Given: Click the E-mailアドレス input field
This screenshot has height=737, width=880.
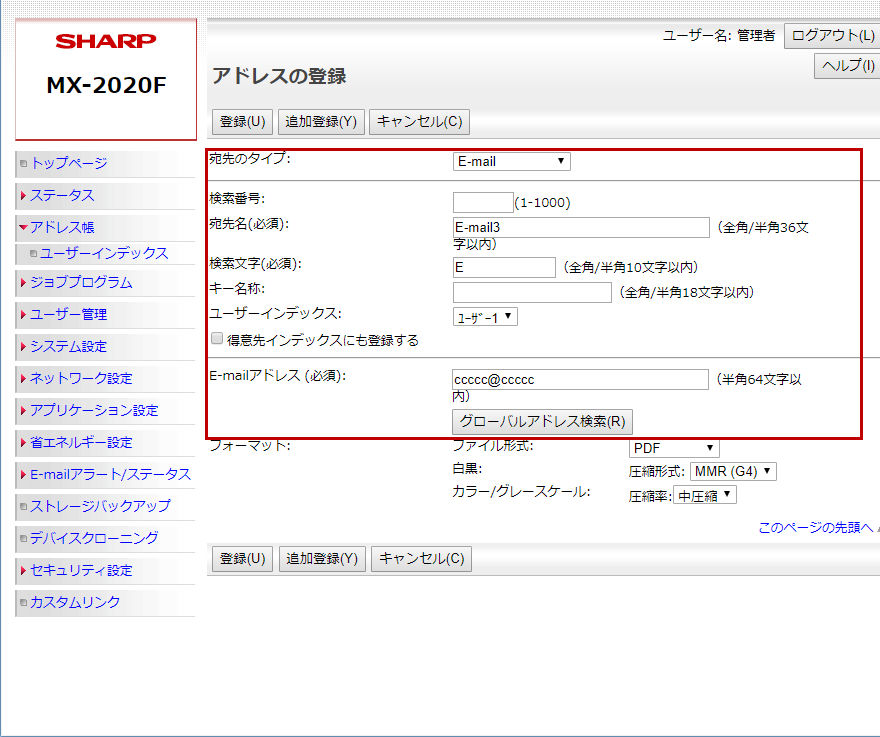Looking at the screenshot, I should [580, 380].
